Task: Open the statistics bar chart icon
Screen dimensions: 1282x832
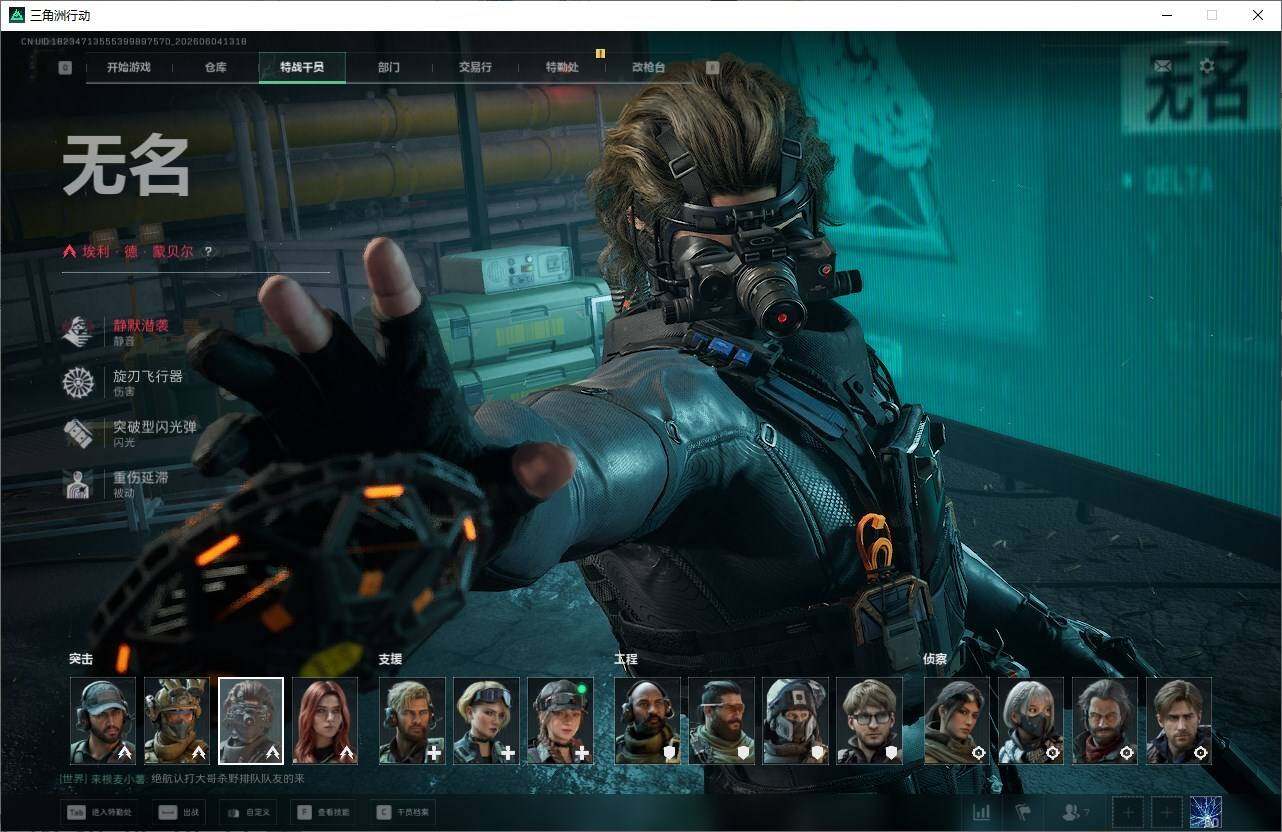Action: 982,812
